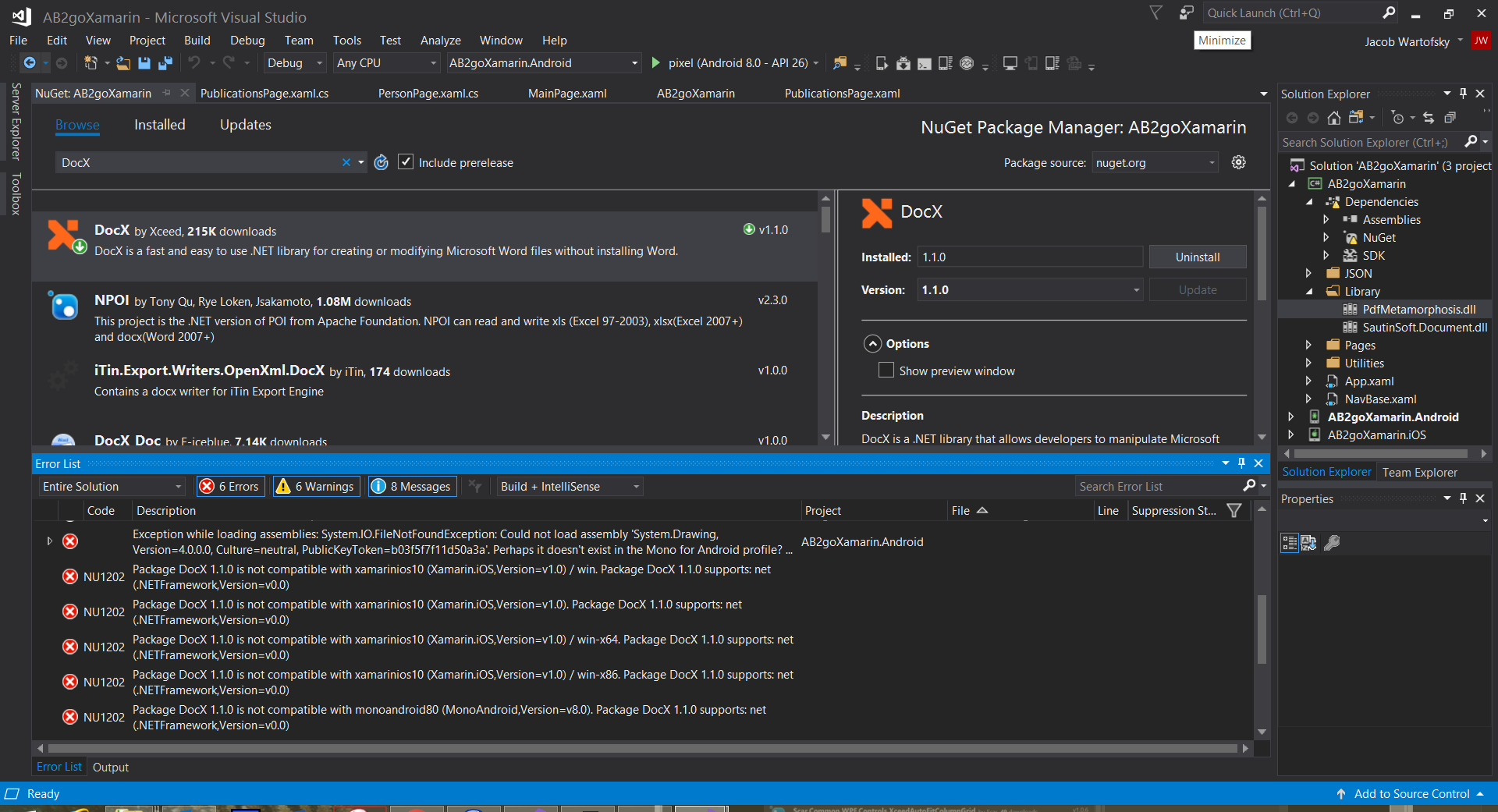Click the Pending Changes Filter clock icon
Screen dimensions: 1498x812
pyautogui.click(x=1397, y=118)
